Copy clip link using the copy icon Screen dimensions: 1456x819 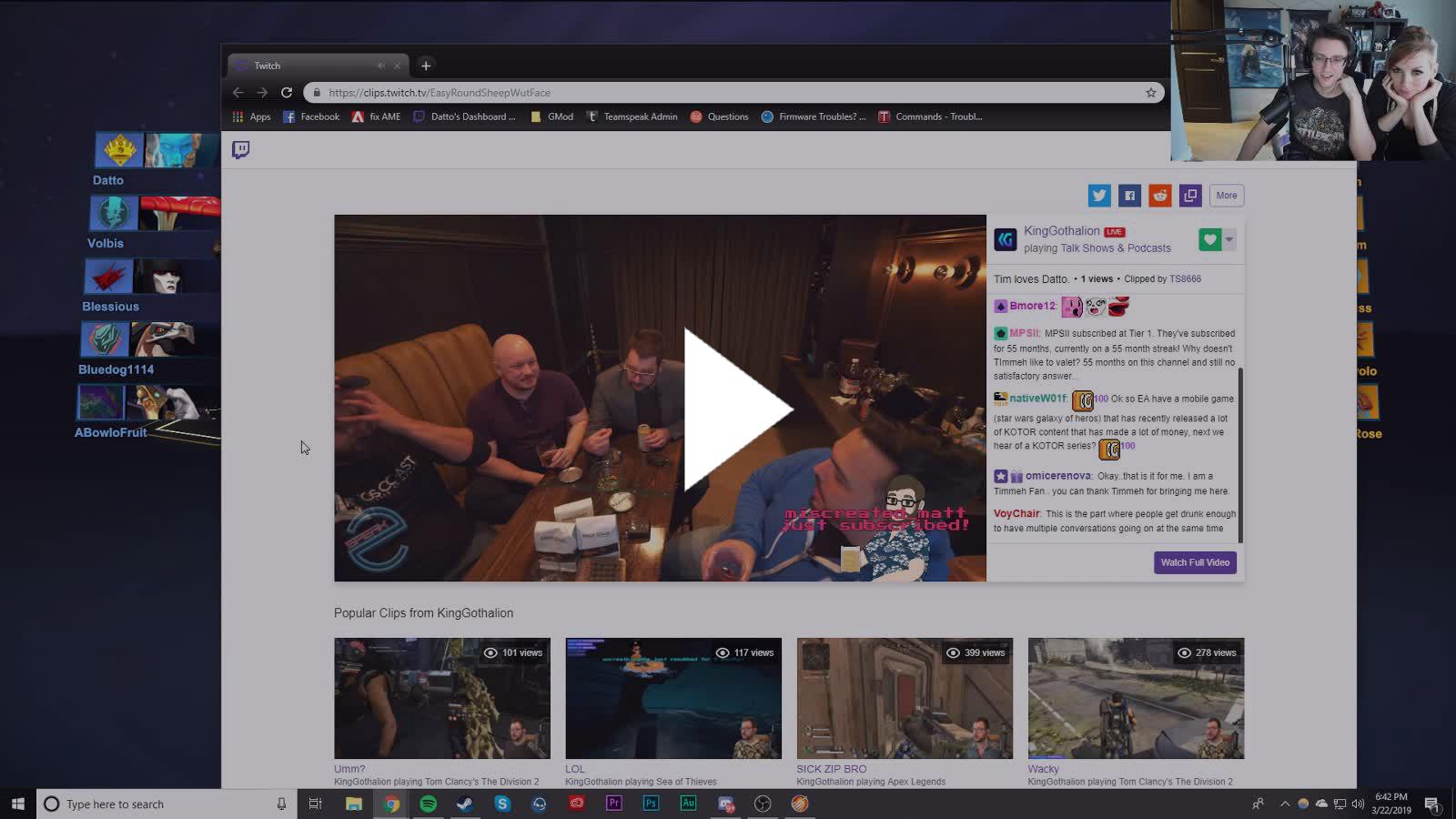coord(1190,196)
